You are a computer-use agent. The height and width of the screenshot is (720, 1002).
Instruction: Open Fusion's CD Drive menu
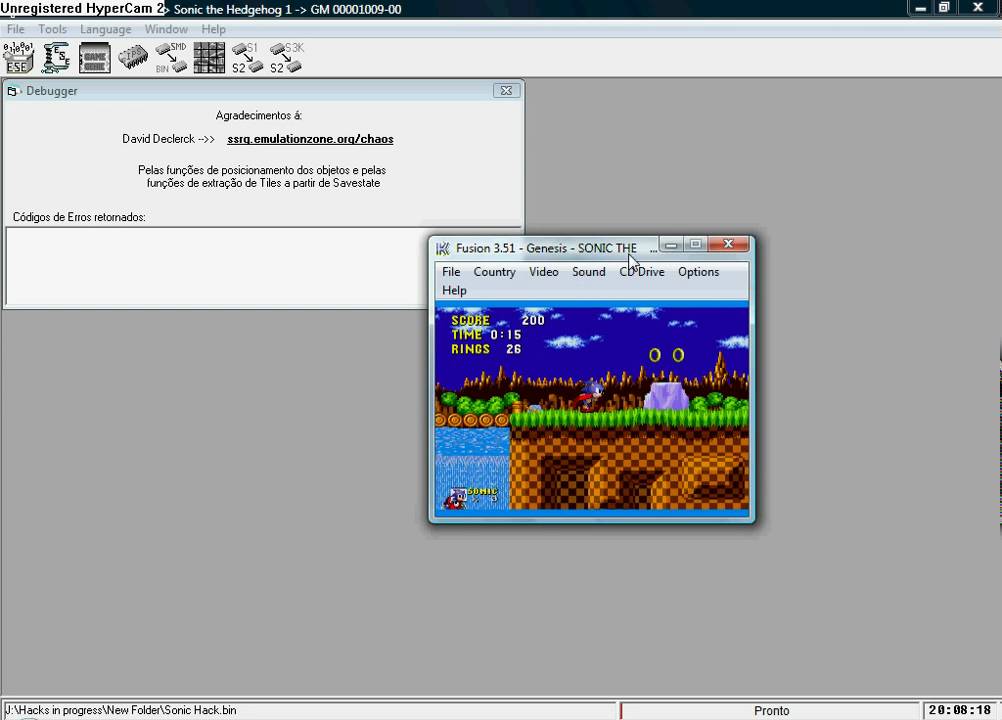pos(642,272)
